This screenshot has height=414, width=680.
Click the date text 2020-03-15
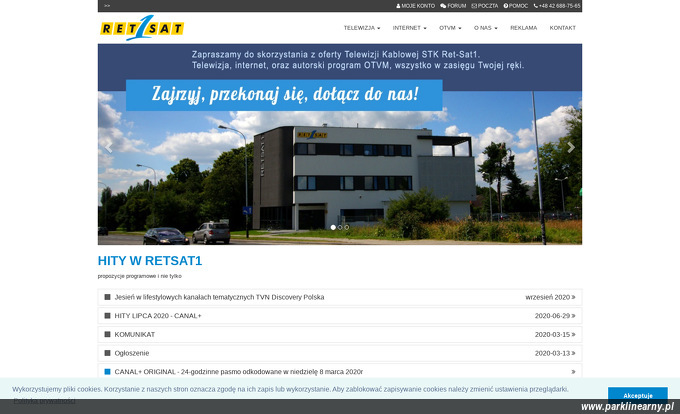click(552, 335)
